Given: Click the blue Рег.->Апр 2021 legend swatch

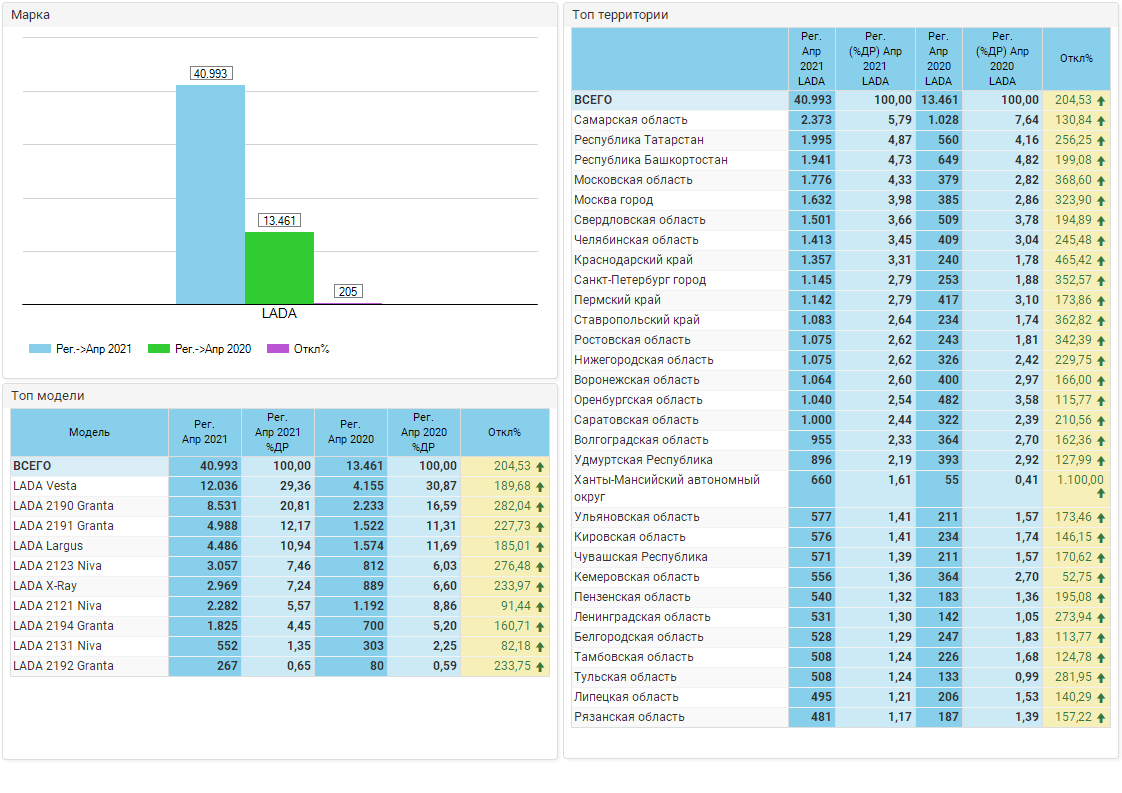Looking at the screenshot, I should click(39, 349).
